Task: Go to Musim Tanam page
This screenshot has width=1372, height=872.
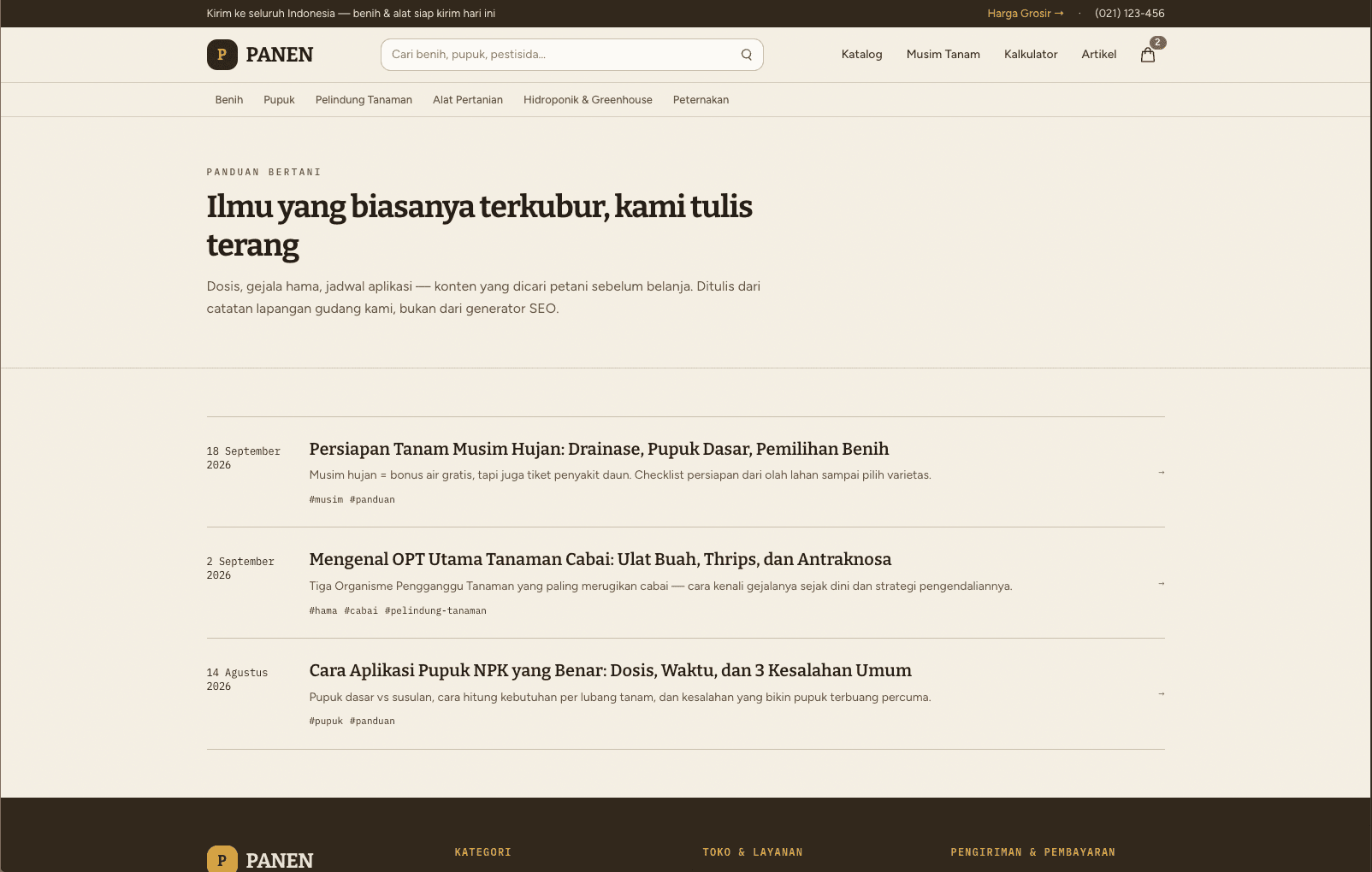Action: coord(943,55)
